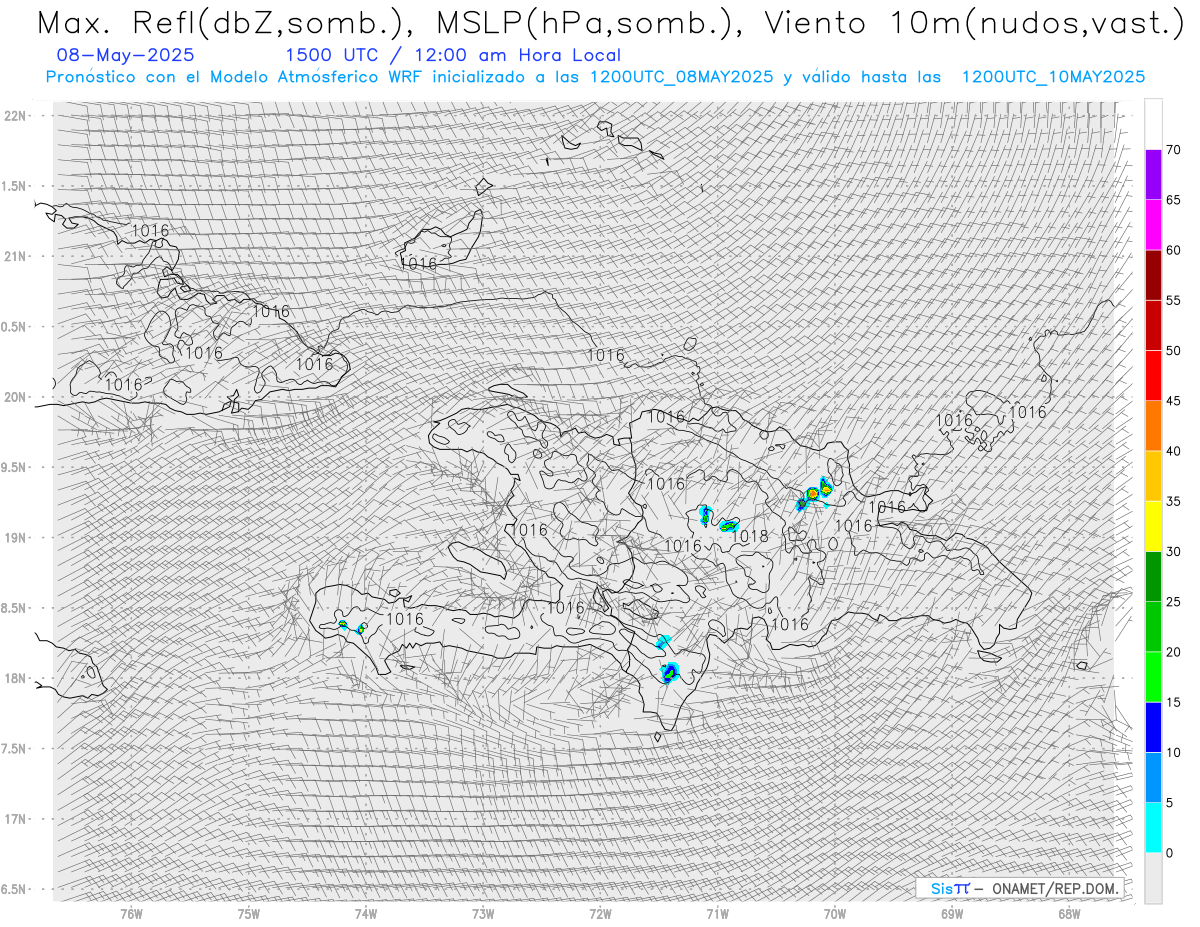Click the "76W" longitude label
Screen dimensions: 1200x927
coord(131,913)
